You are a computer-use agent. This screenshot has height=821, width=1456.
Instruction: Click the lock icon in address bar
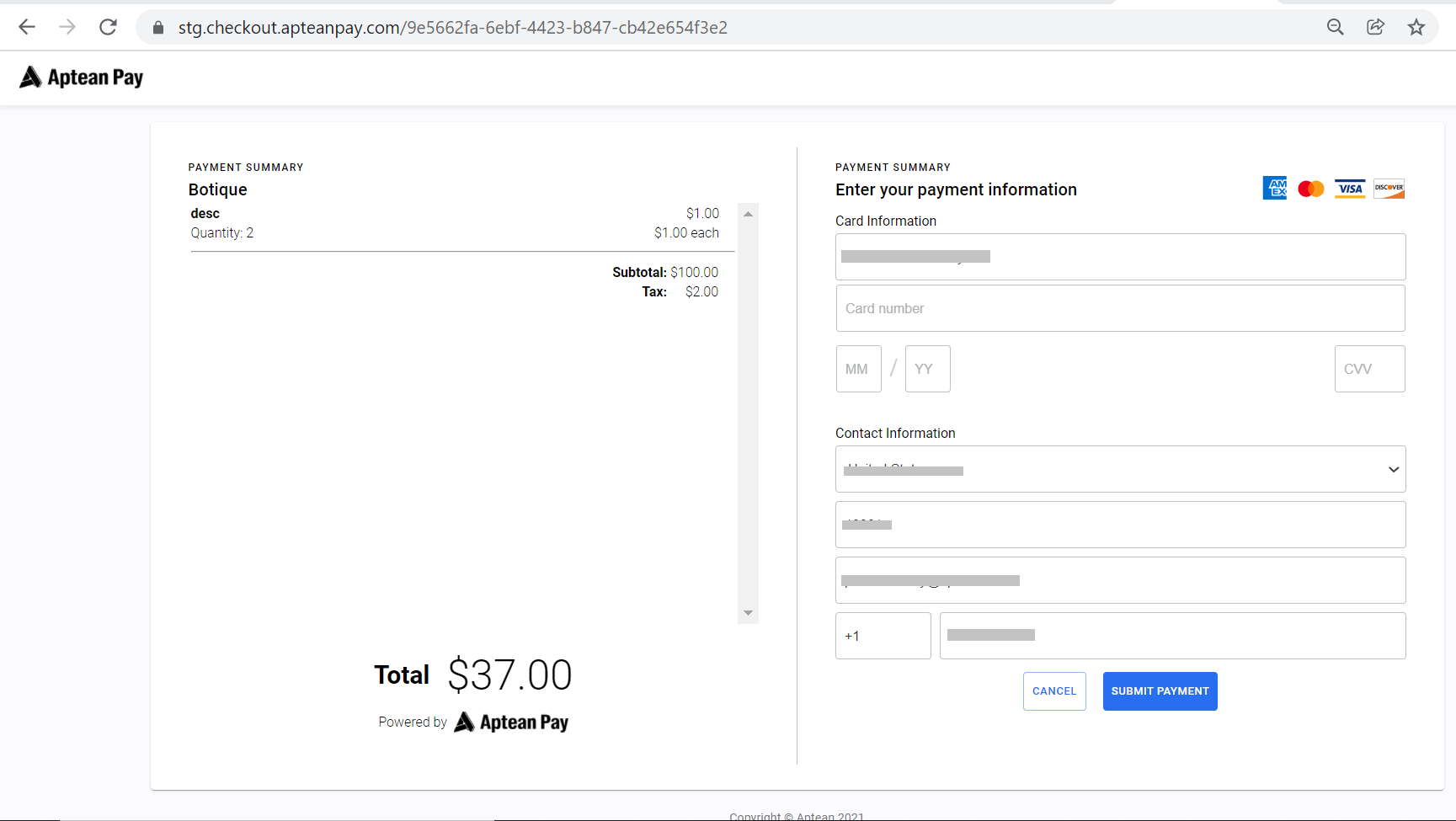click(157, 28)
